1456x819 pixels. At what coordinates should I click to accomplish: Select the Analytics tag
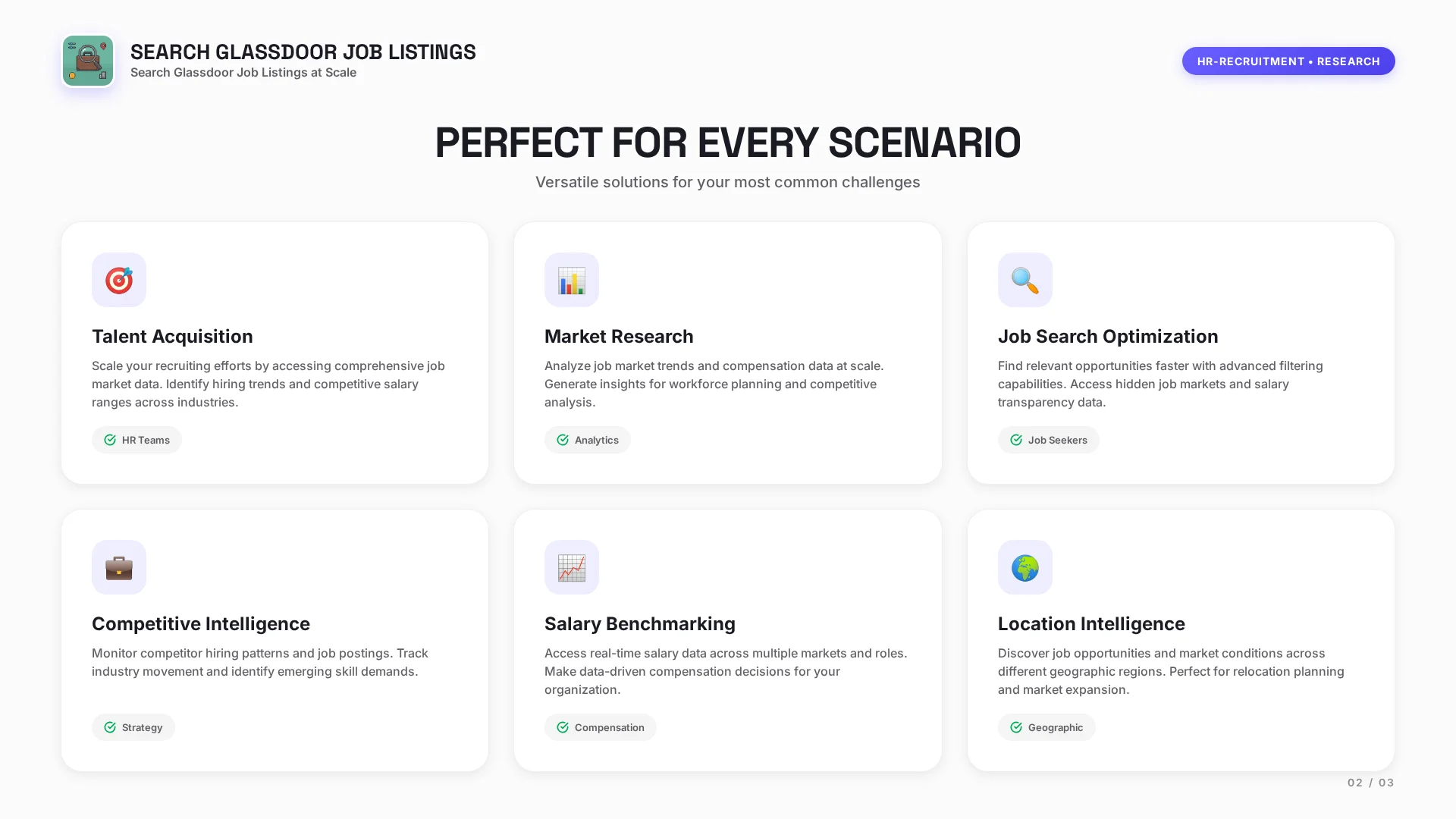click(x=588, y=440)
